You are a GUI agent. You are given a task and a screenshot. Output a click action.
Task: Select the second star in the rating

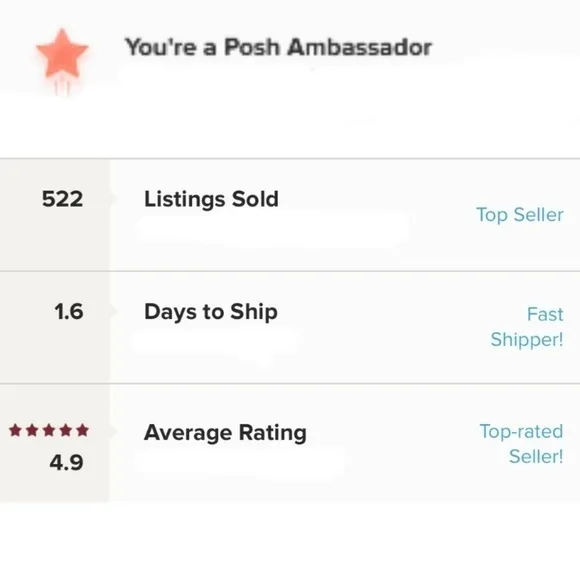(32, 430)
